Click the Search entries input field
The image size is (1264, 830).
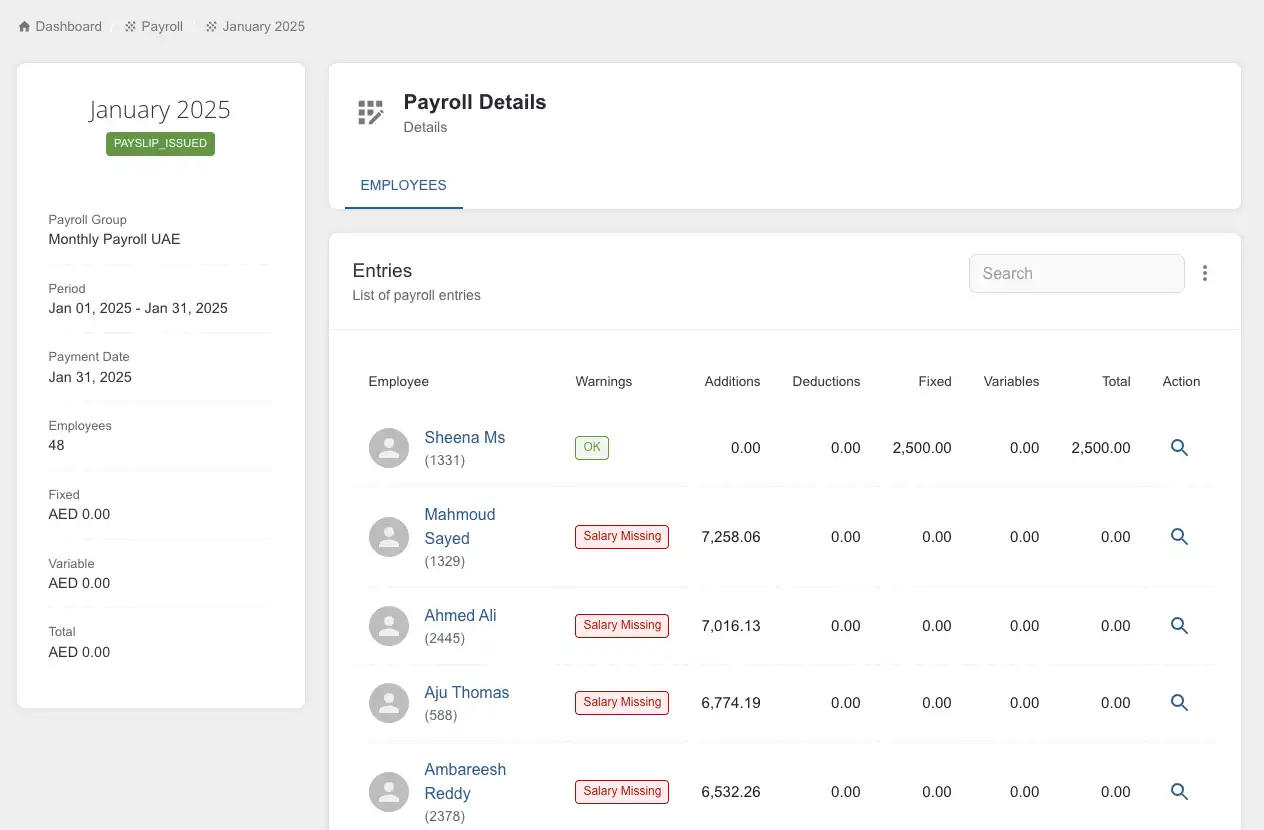click(x=1076, y=273)
